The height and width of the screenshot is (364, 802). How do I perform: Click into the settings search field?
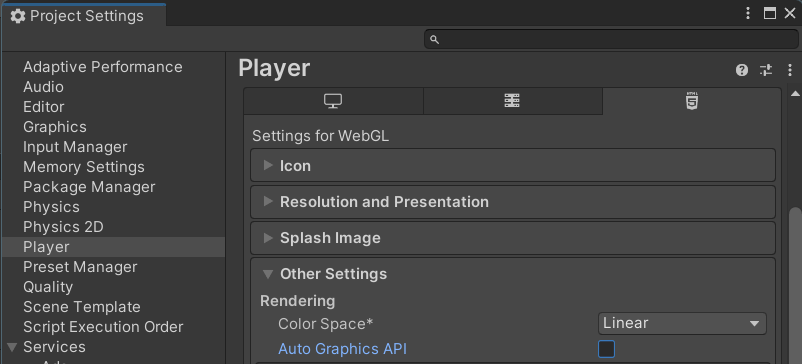click(x=611, y=39)
